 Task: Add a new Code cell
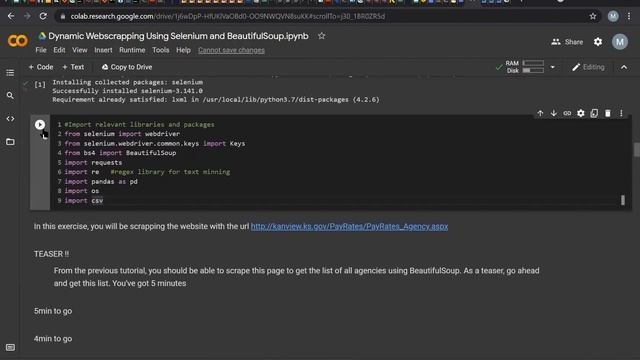(x=41, y=67)
